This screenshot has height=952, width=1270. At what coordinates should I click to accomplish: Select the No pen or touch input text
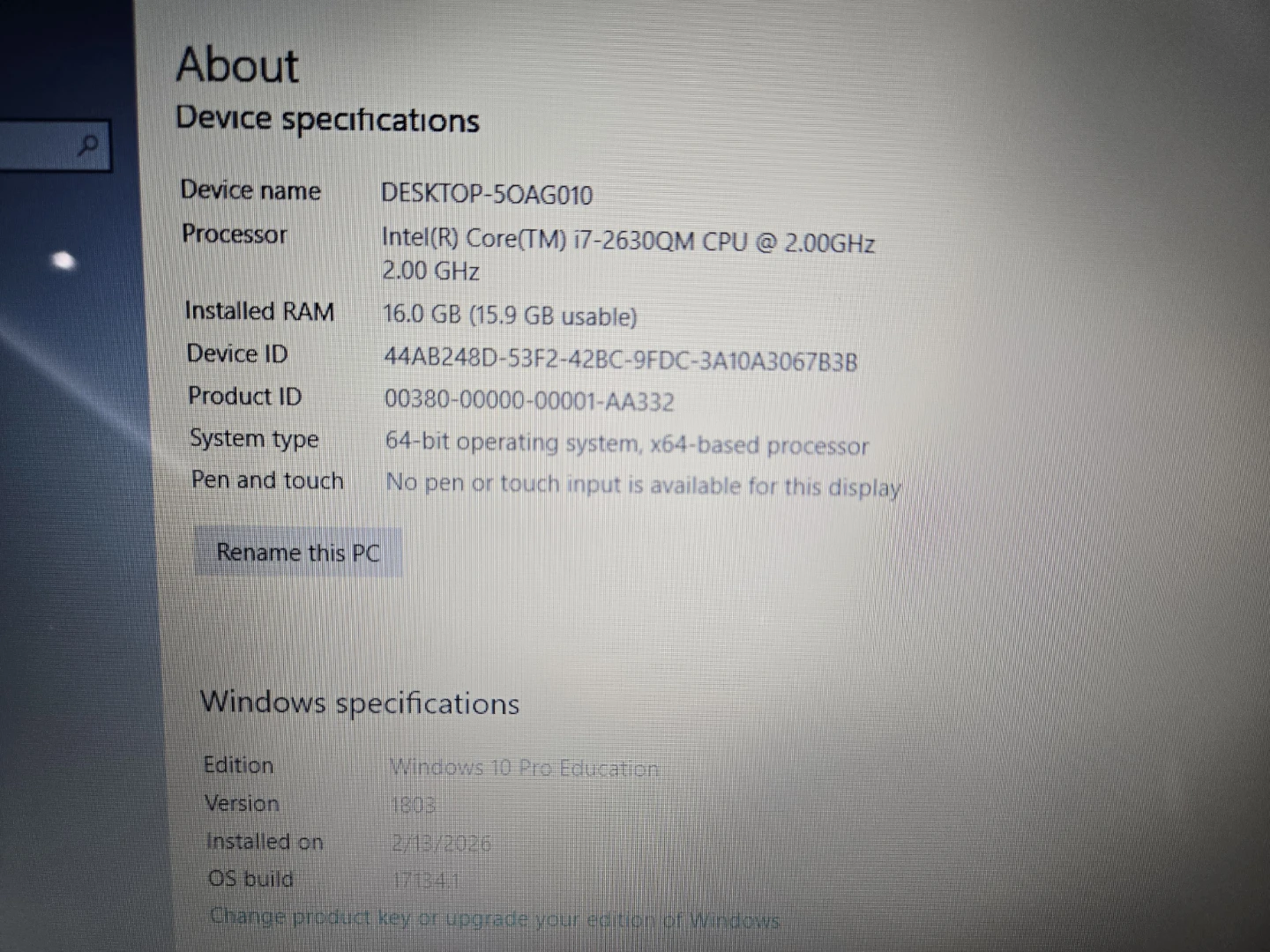(x=644, y=485)
